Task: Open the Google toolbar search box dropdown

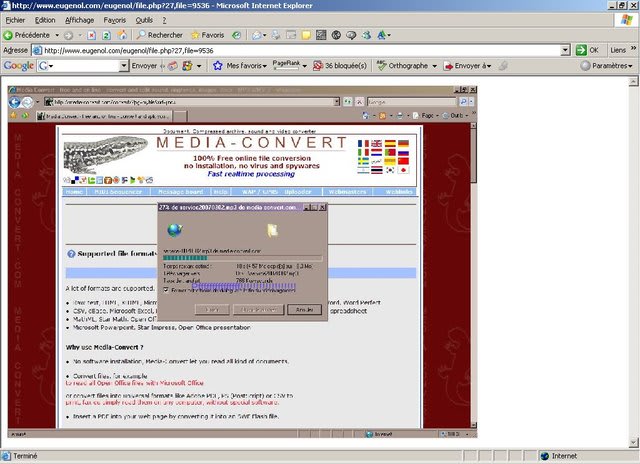Action: coord(123,66)
